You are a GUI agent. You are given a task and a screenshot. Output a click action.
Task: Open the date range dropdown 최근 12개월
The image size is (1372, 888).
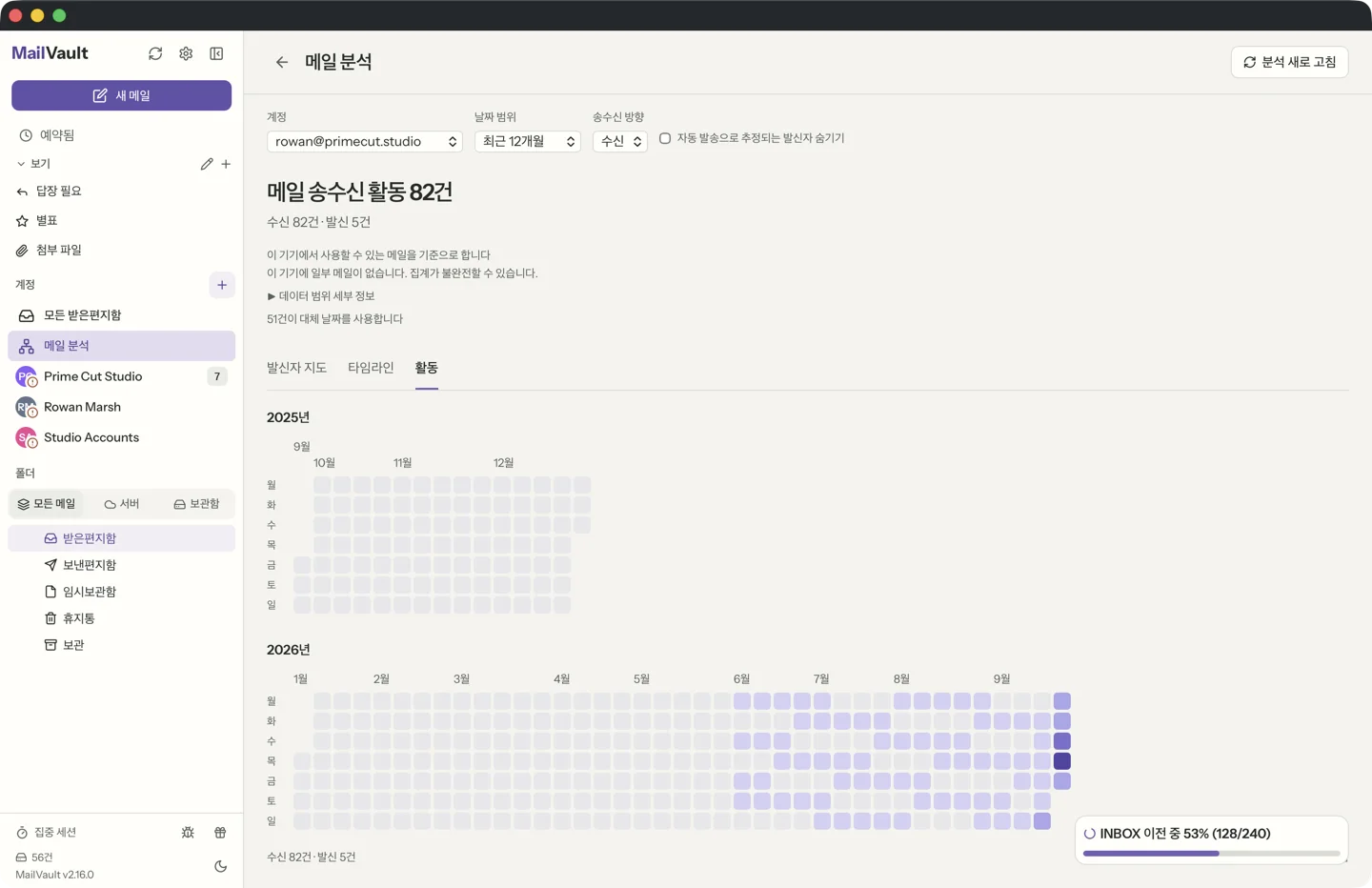(x=528, y=141)
